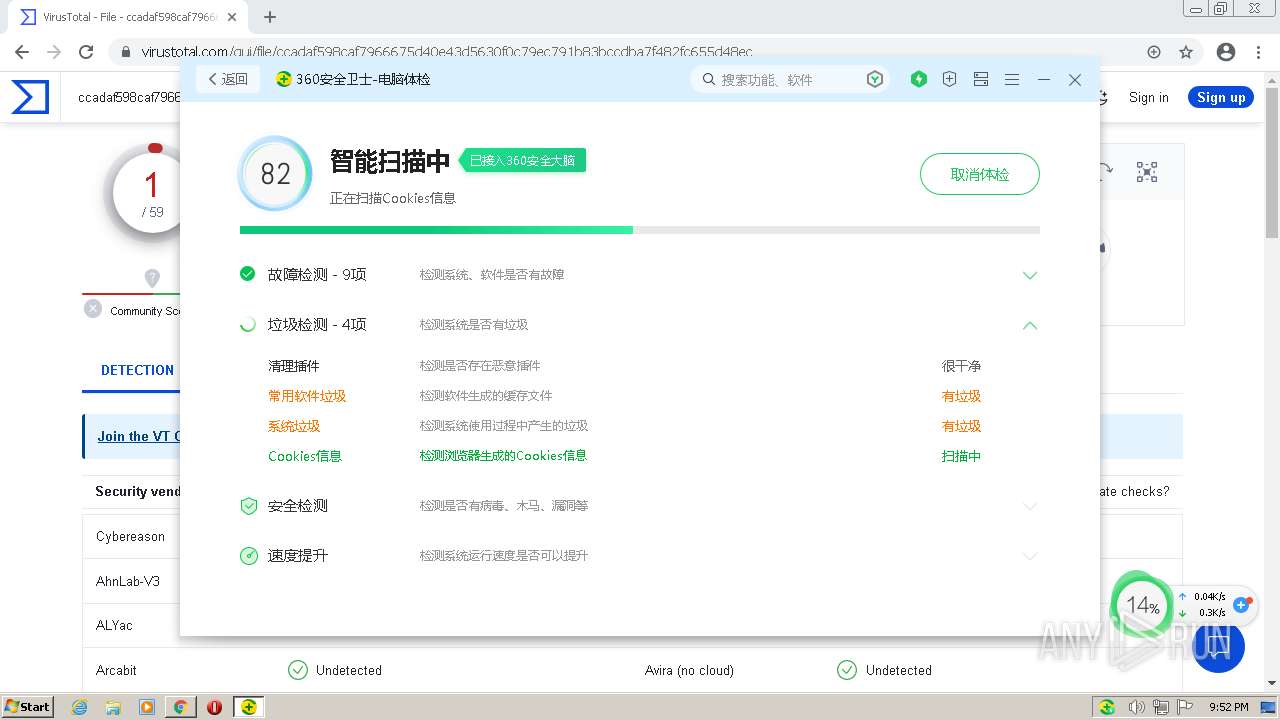Click Join the VT Community link
The height and width of the screenshot is (720, 1280).
[x=139, y=436]
